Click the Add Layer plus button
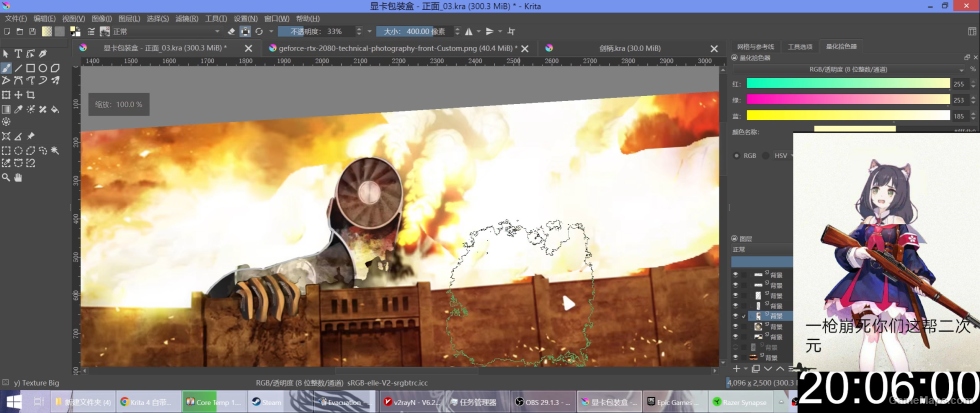Viewport: 980px width, 413px height. (736, 369)
